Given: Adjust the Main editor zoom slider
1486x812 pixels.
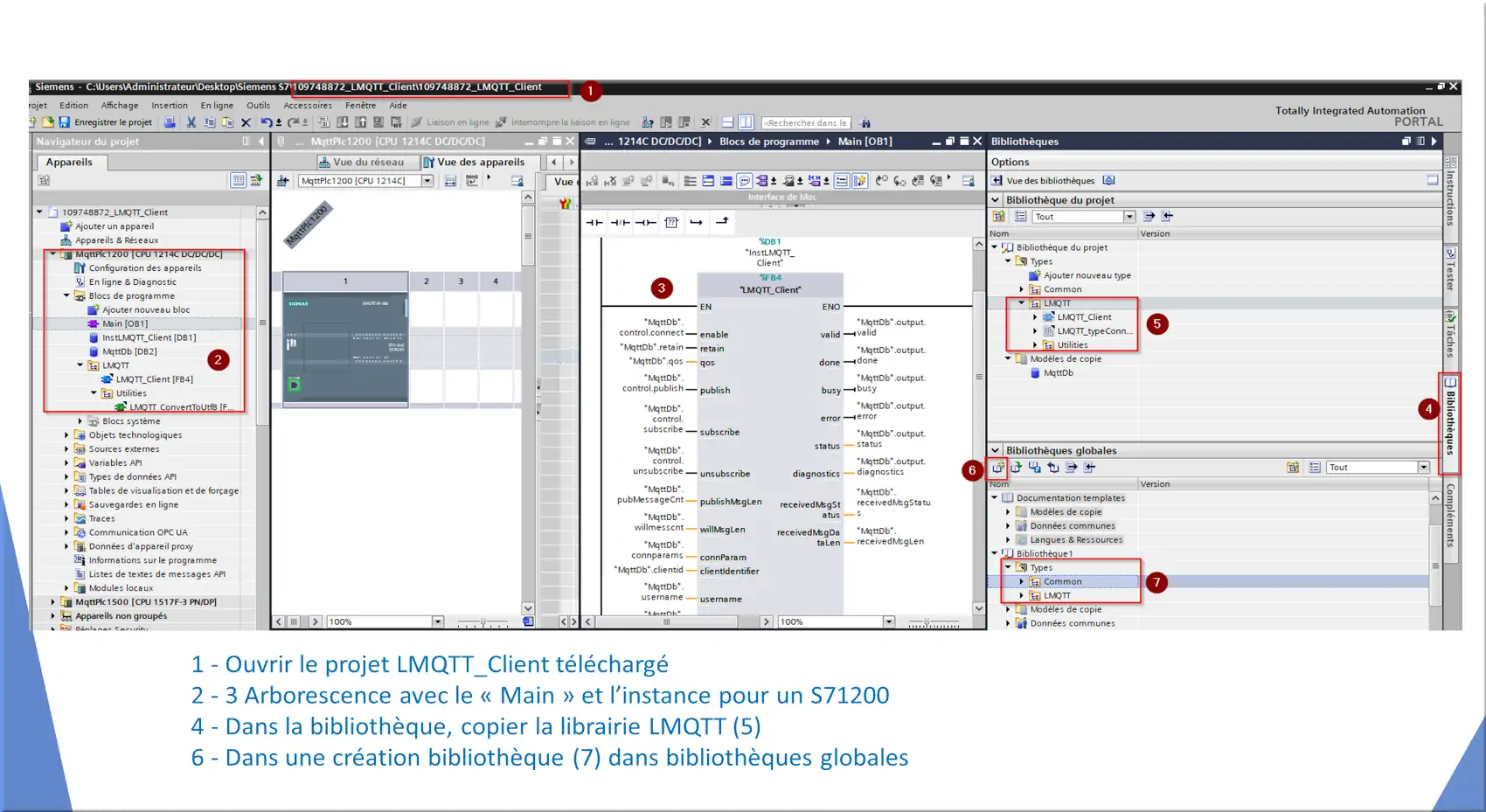Looking at the screenshot, I should point(933,622).
